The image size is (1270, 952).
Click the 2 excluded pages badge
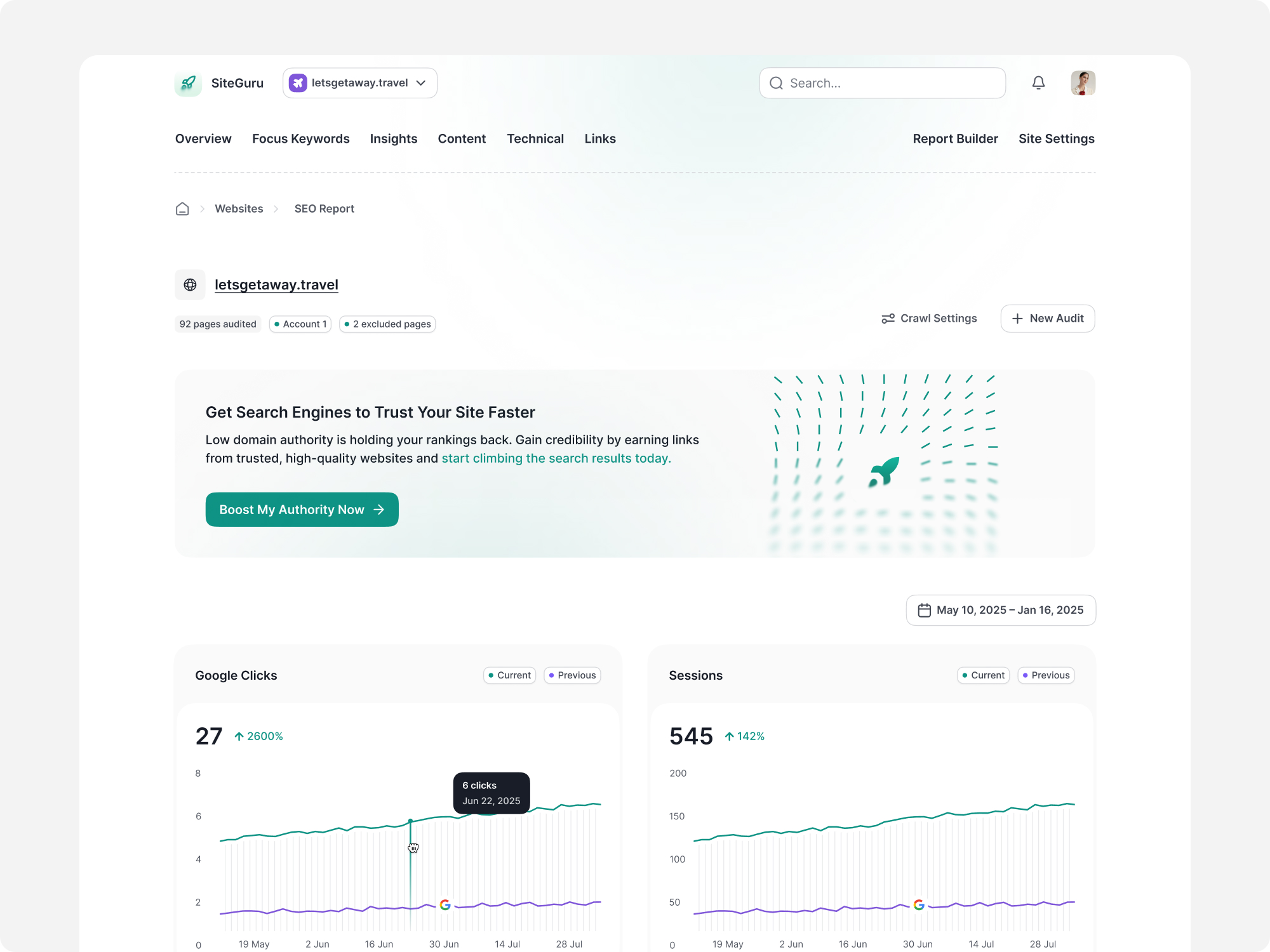pos(387,324)
